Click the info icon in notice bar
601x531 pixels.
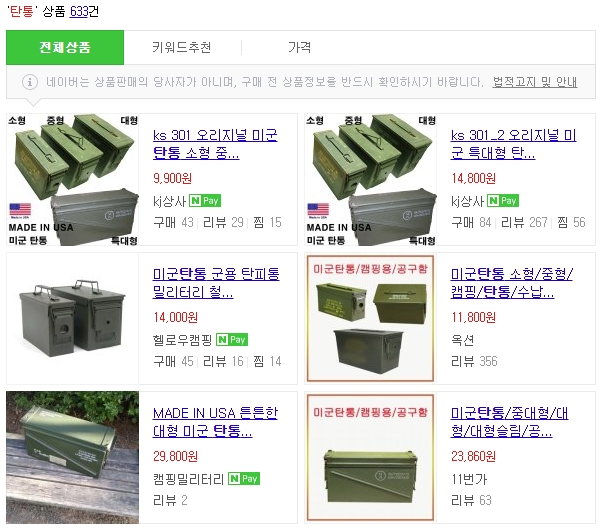coord(30,81)
